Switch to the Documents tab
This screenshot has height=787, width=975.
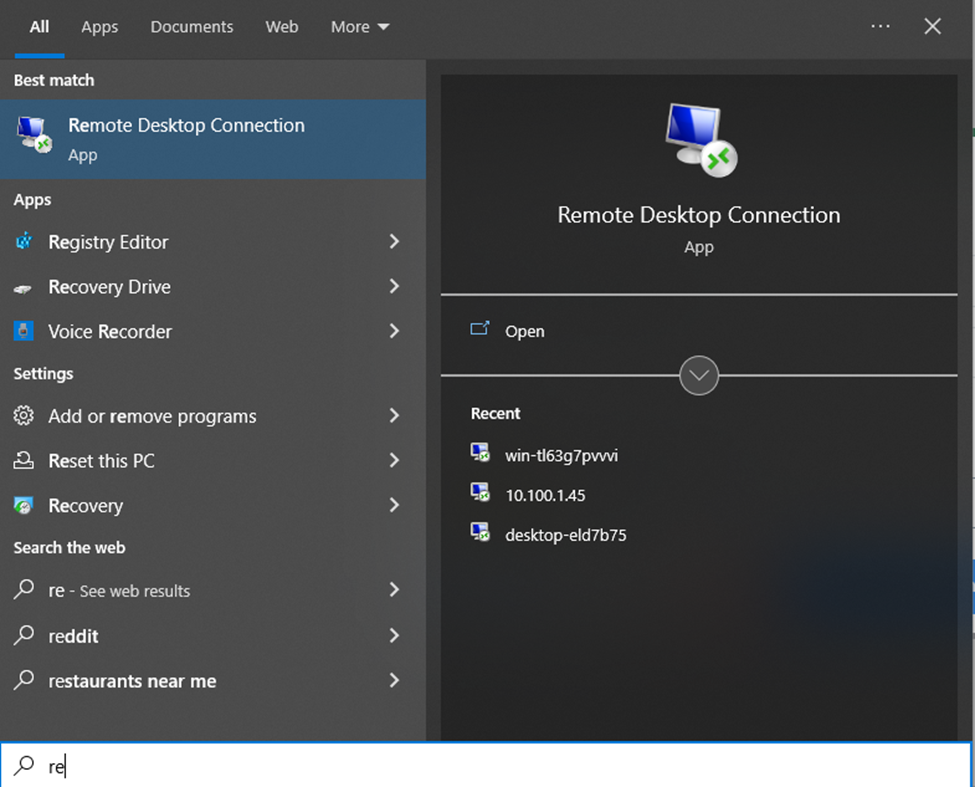tap(192, 27)
